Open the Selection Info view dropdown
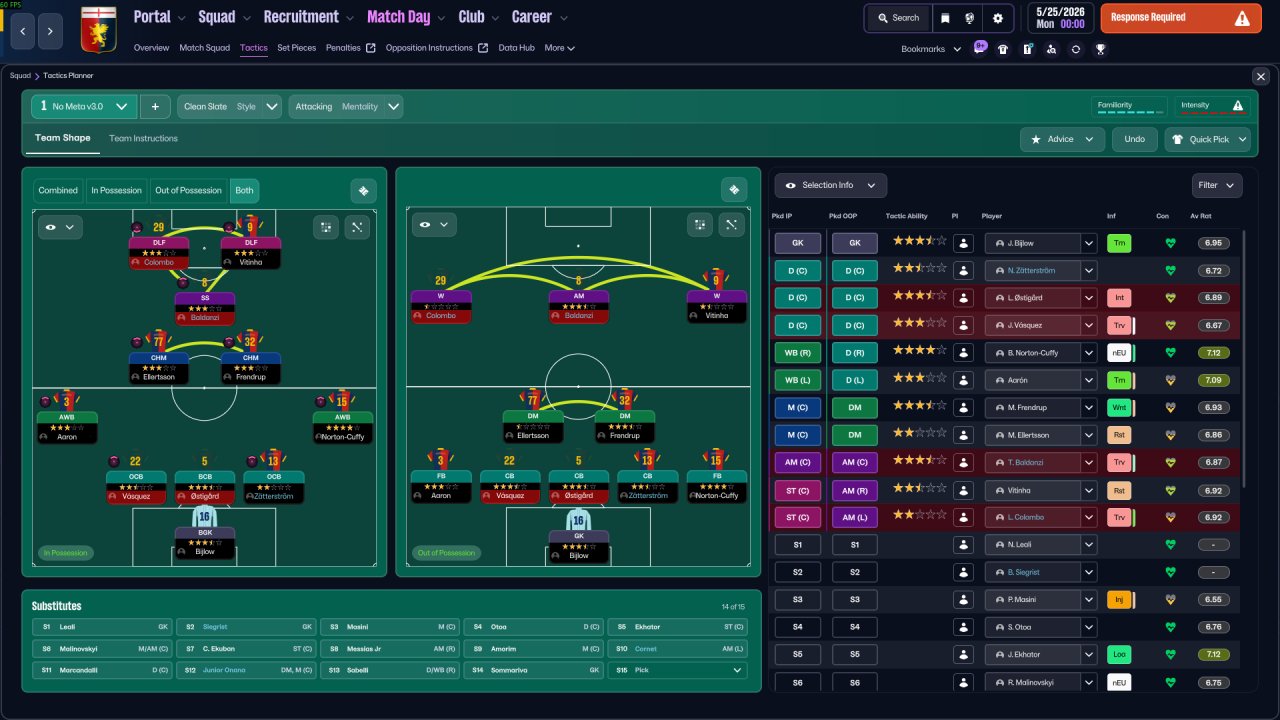The width and height of the screenshot is (1280, 720). (x=830, y=185)
